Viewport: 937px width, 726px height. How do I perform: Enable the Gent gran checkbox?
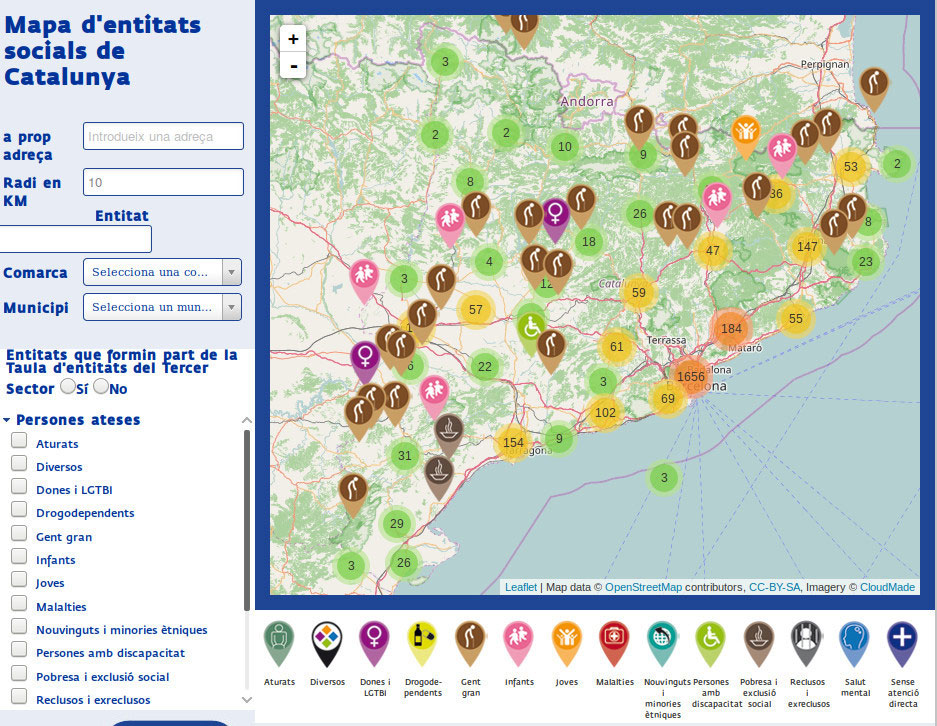(19, 535)
